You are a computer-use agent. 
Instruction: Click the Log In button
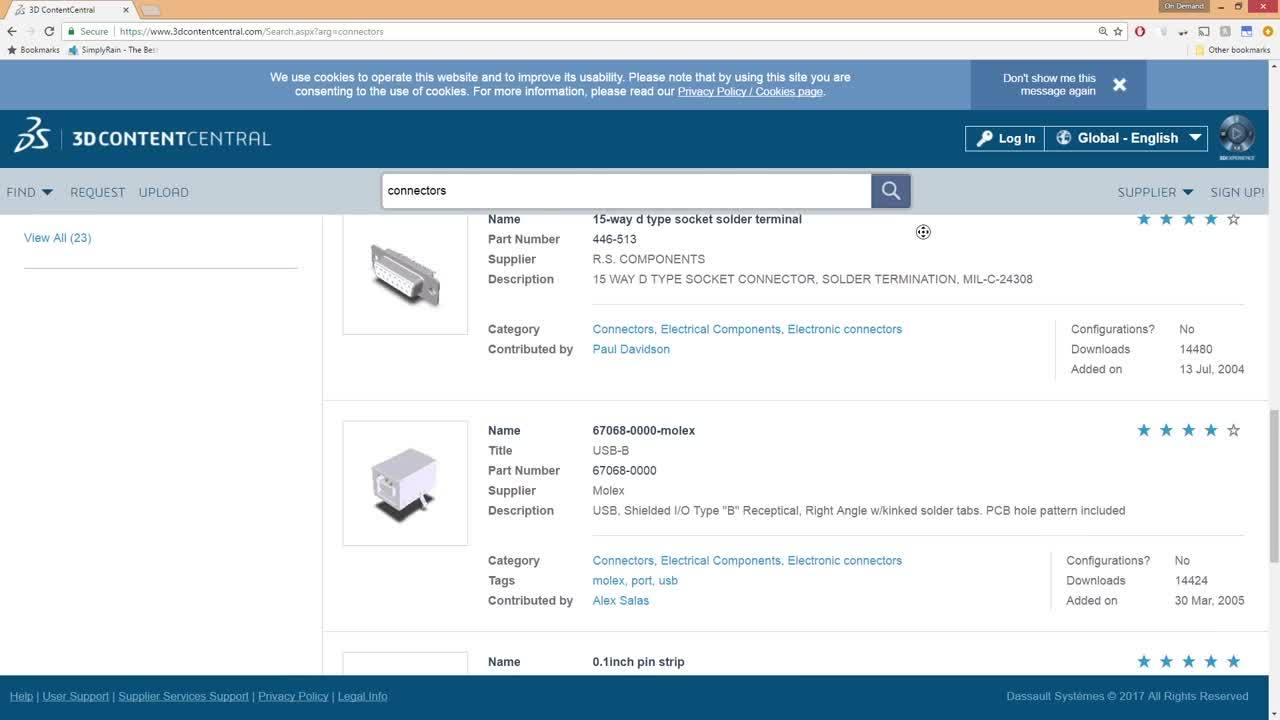(1005, 138)
